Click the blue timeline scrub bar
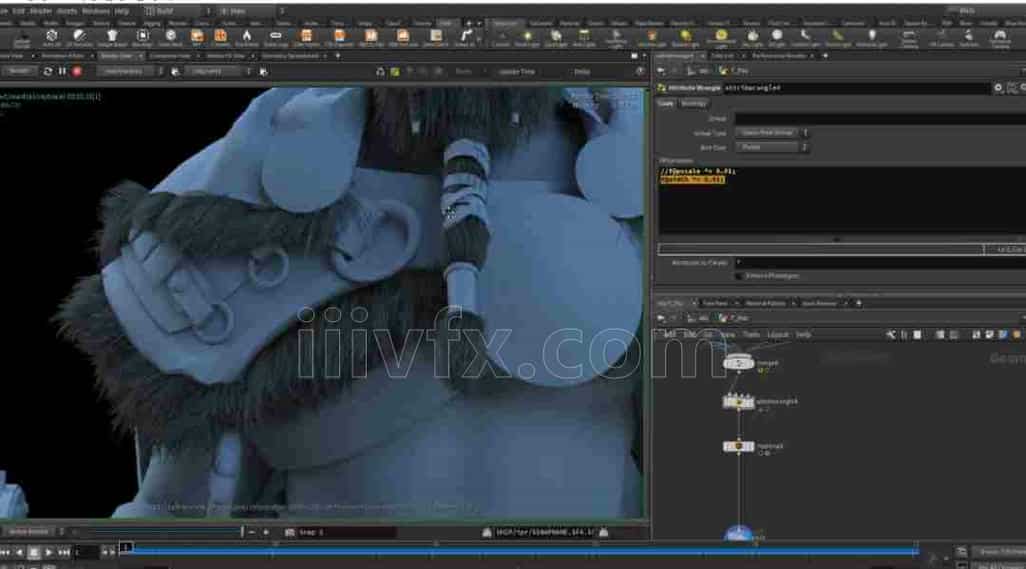 pos(523,552)
